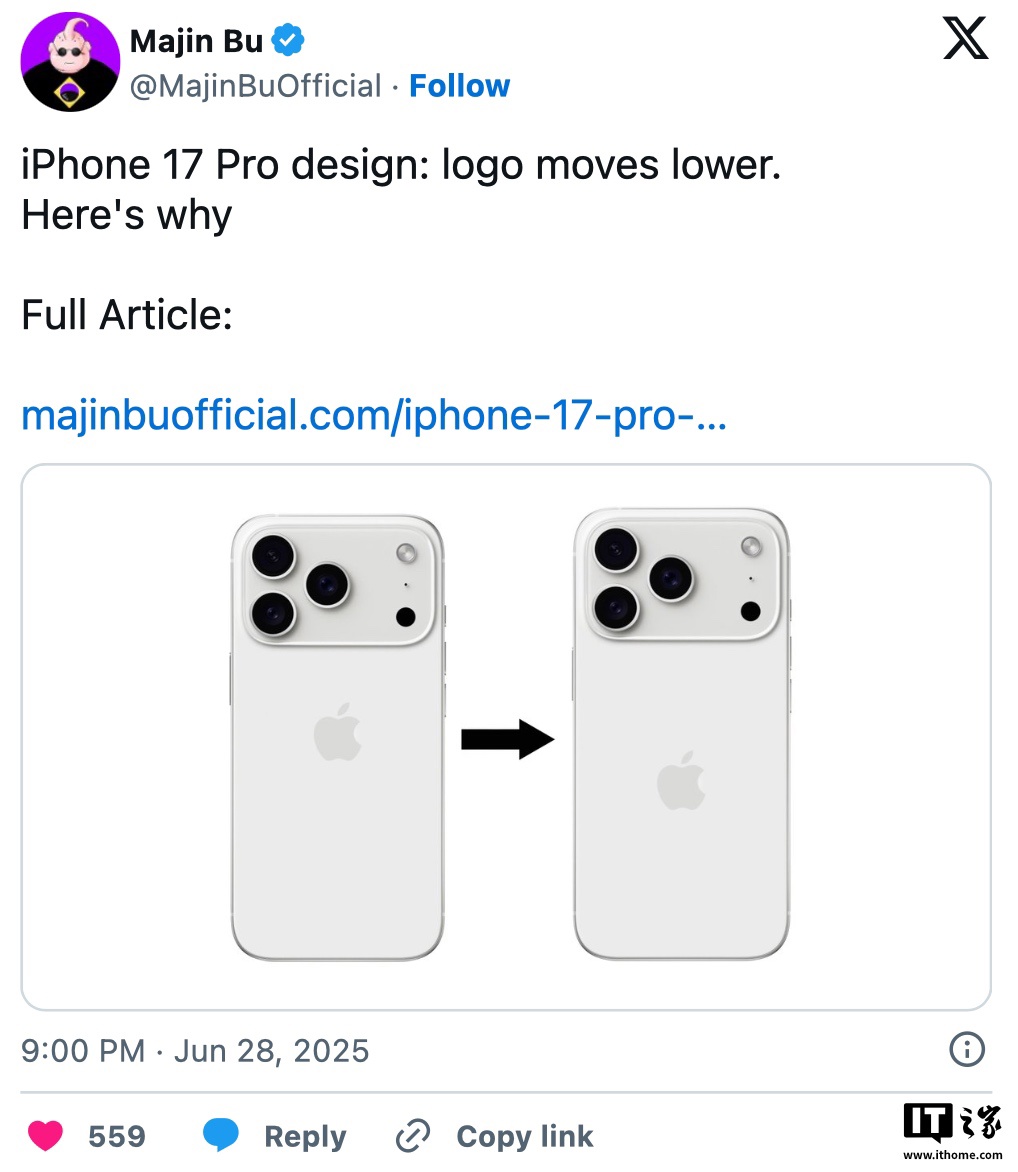Click the www.ithome.com watermark text
Image resolution: width=1018 pixels, height=1172 pixels.
tap(951, 1155)
